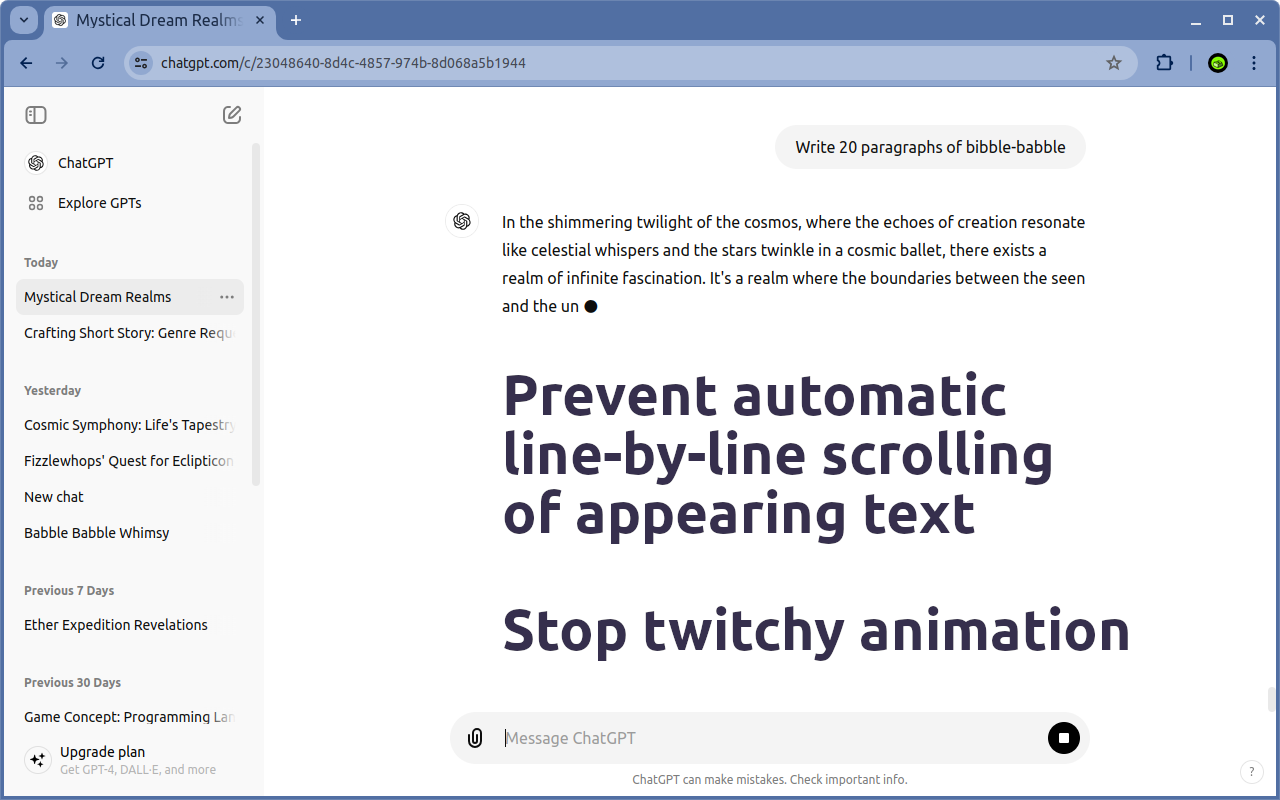The width and height of the screenshot is (1280, 800).
Task: Click the sidebar vertical scrollbar
Action: pos(256,314)
